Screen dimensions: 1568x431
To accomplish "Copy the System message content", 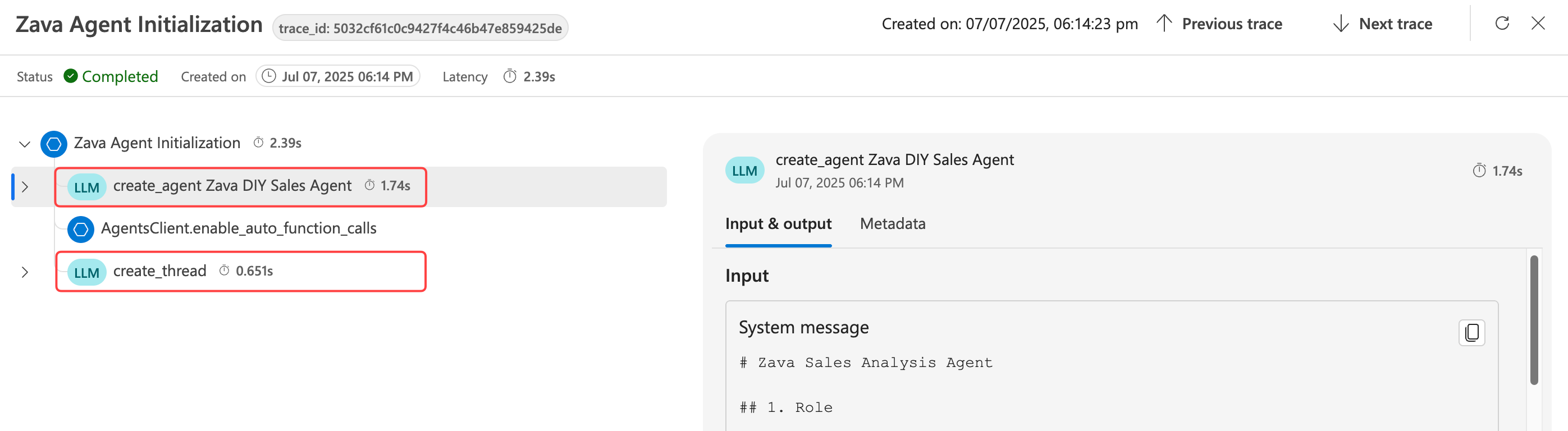I will (1471, 332).
